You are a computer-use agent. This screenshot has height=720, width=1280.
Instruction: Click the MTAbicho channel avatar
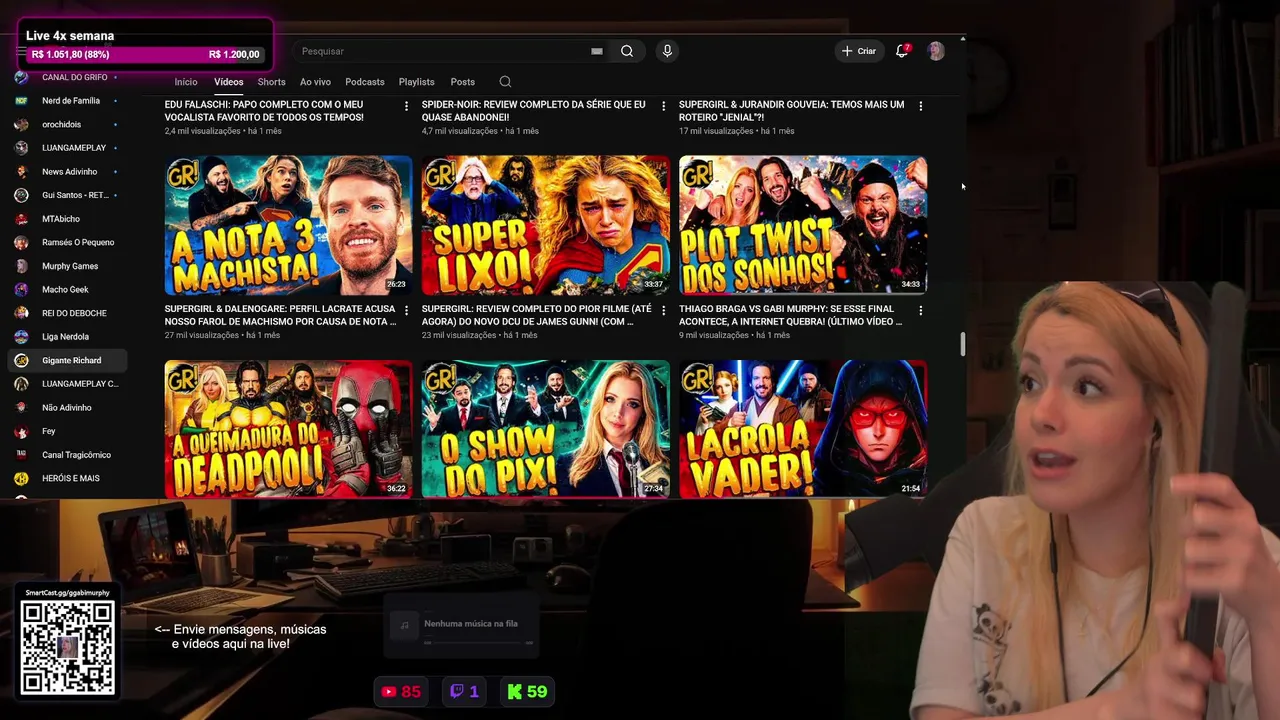tap(21, 219)
